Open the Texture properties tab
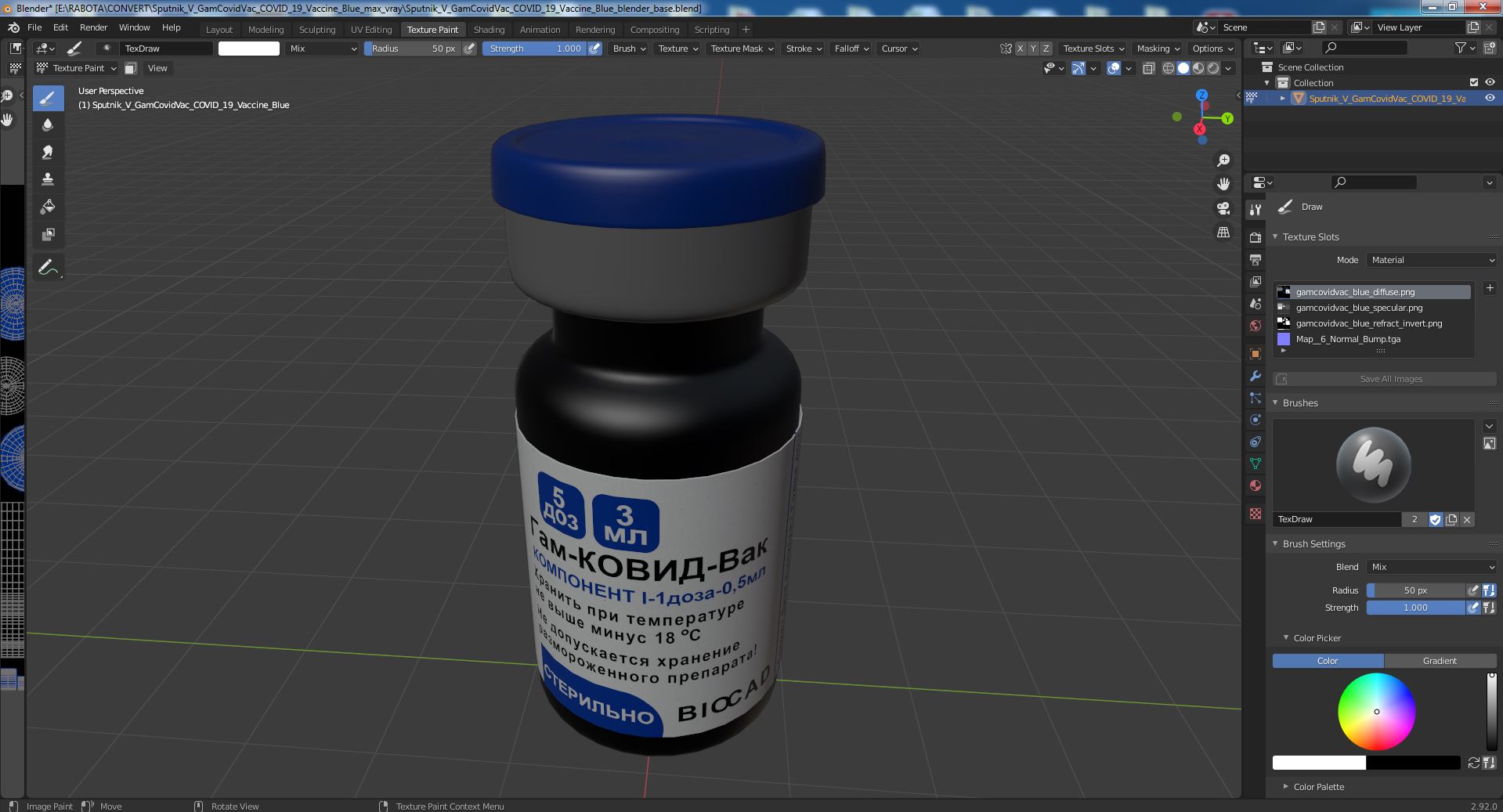The width and height of the screenshot is (1503, 812). pos(1256,514)
